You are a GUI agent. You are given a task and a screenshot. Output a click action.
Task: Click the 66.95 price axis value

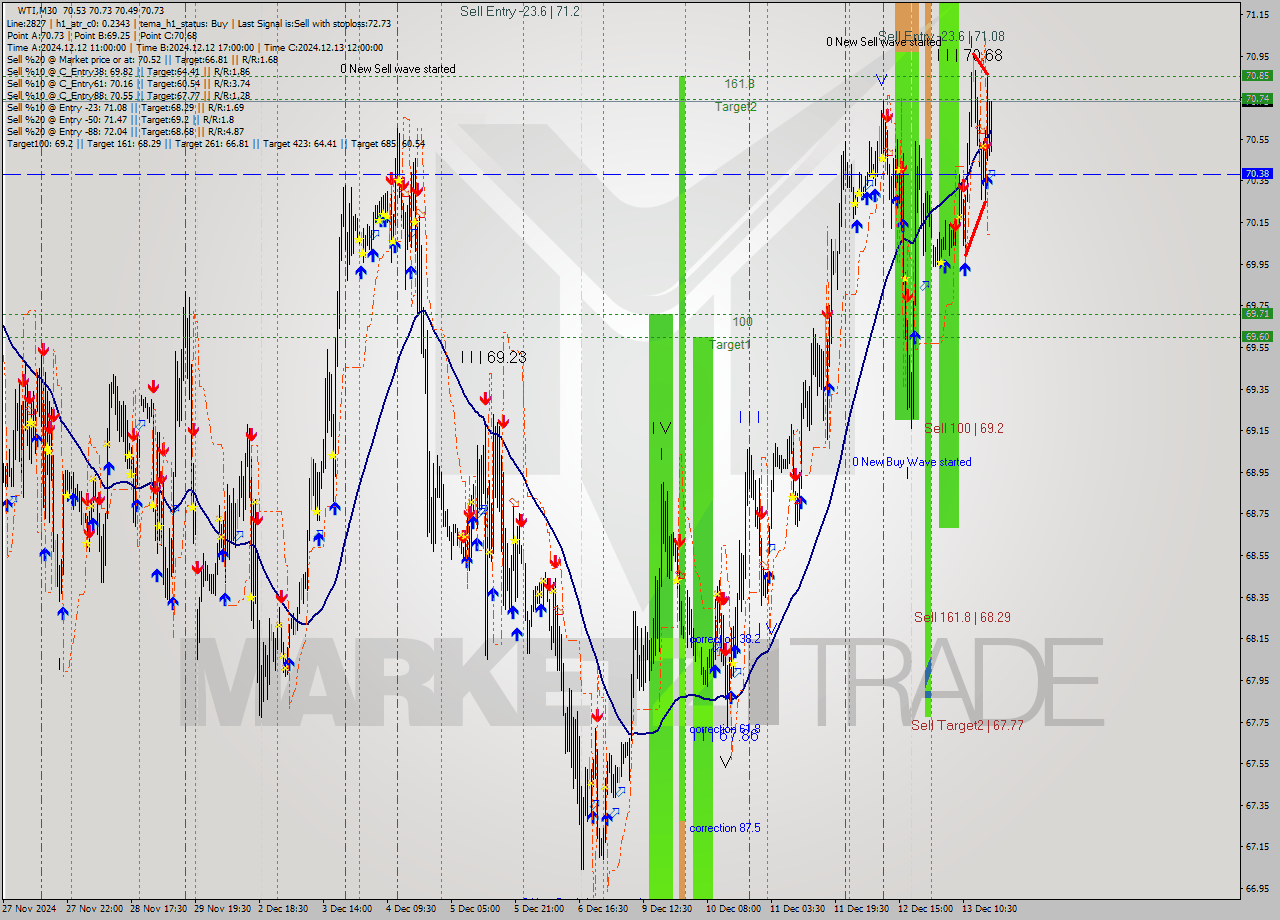[x=1257, y=887]
